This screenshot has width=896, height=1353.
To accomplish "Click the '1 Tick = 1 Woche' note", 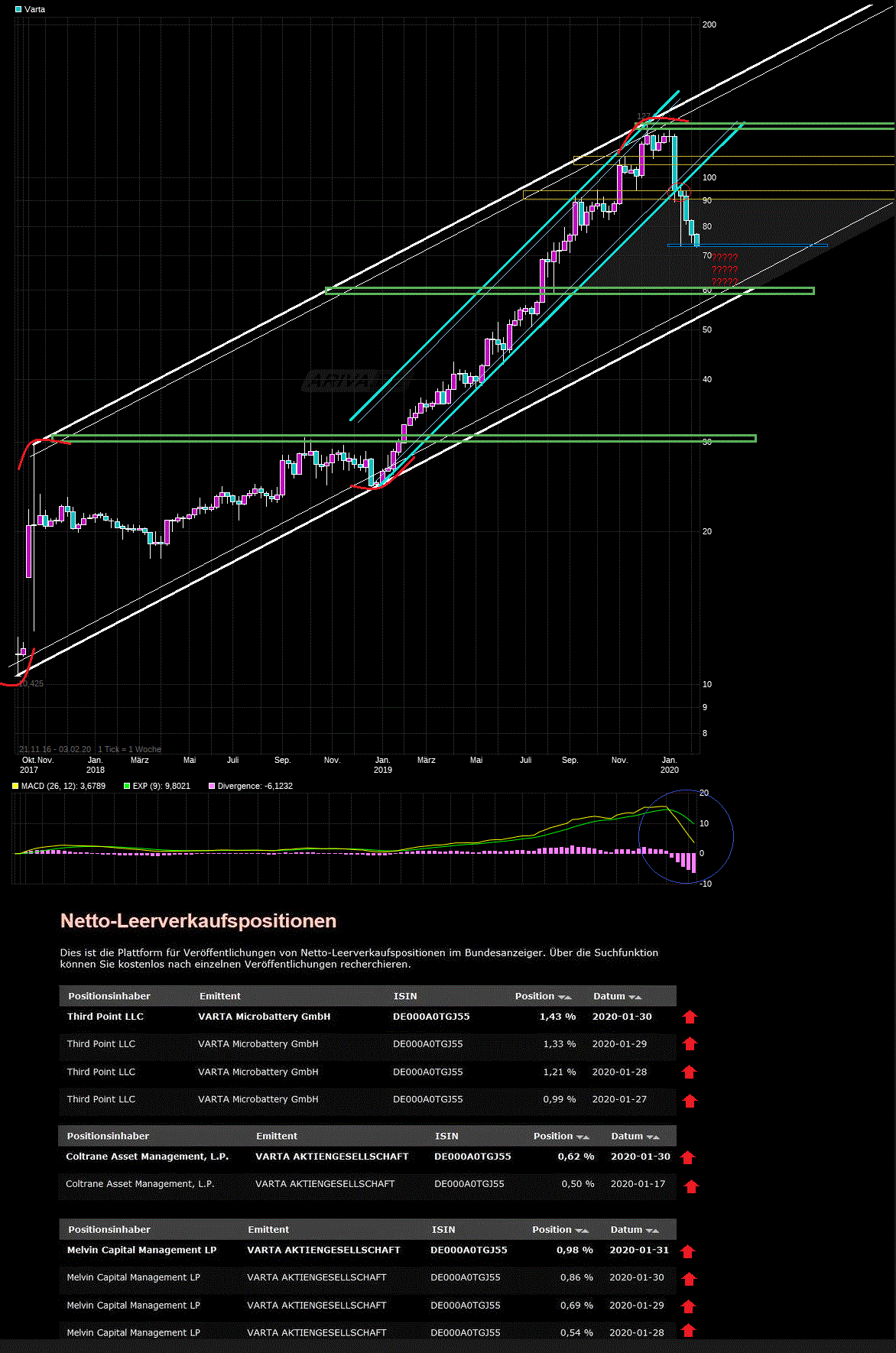I will (x=130, y=749).
